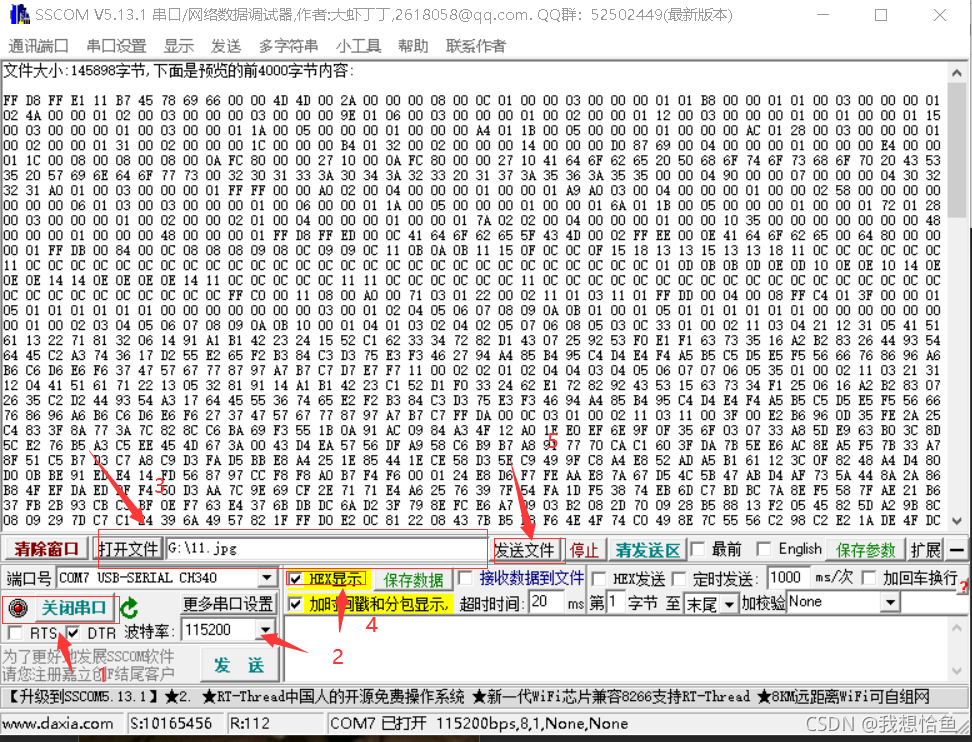Click the 清发送区 button
The width and height of the screenshot is (972, 742).
pyautogui.click(x=648, y=550)
